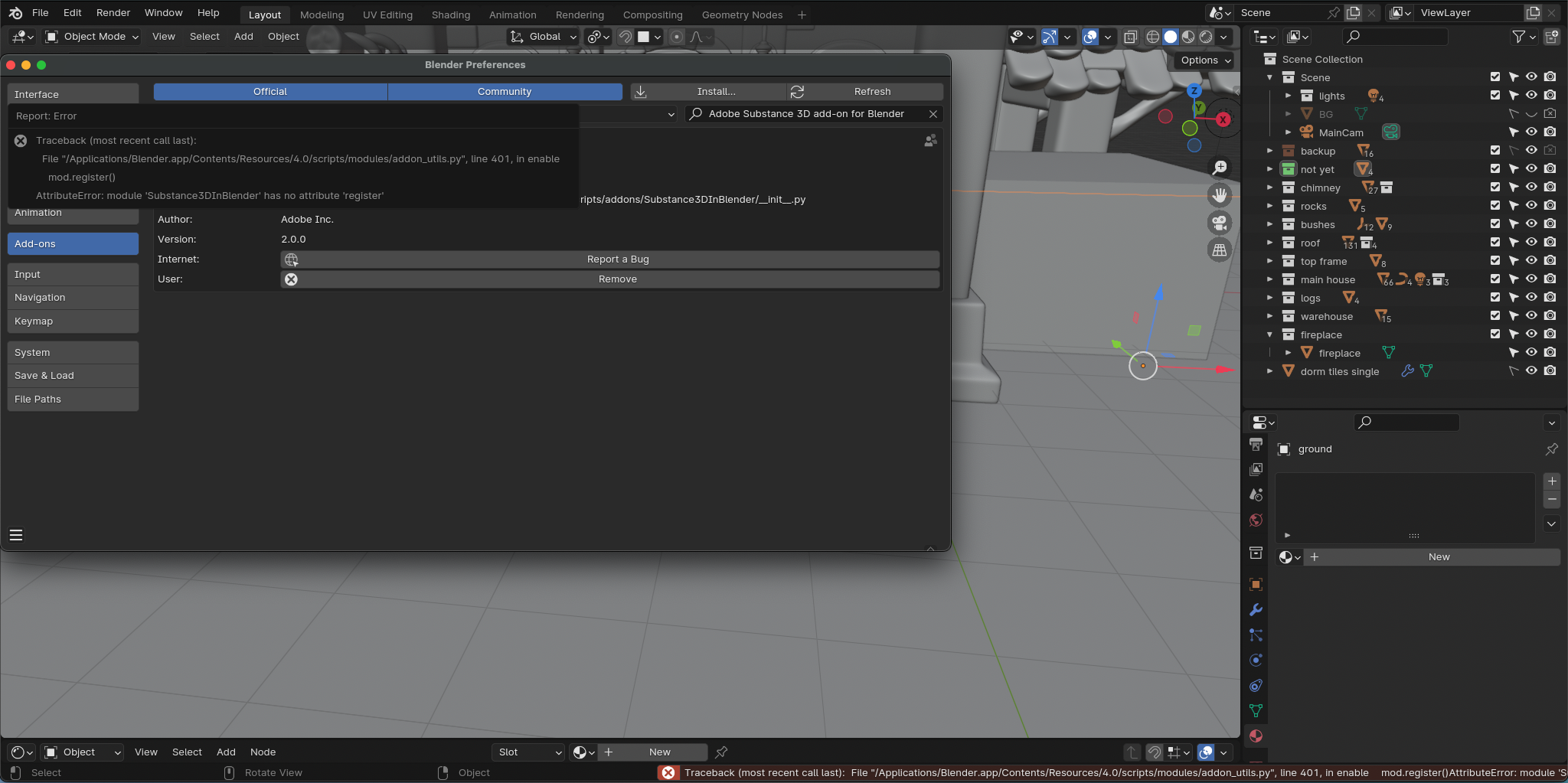Open the Slot dropdown in node editor

(530, 752)
